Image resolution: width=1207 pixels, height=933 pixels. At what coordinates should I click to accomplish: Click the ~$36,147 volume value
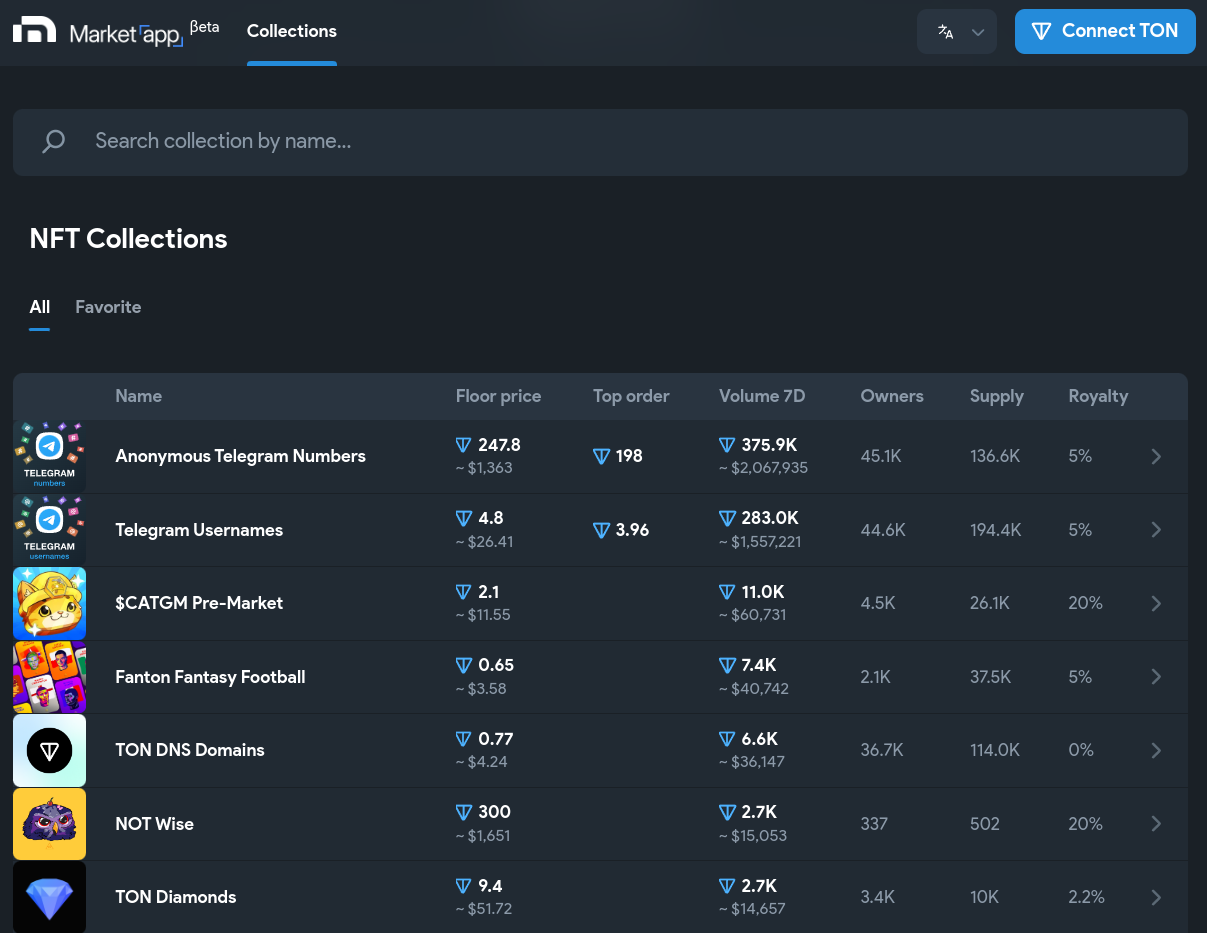[752, 762]
